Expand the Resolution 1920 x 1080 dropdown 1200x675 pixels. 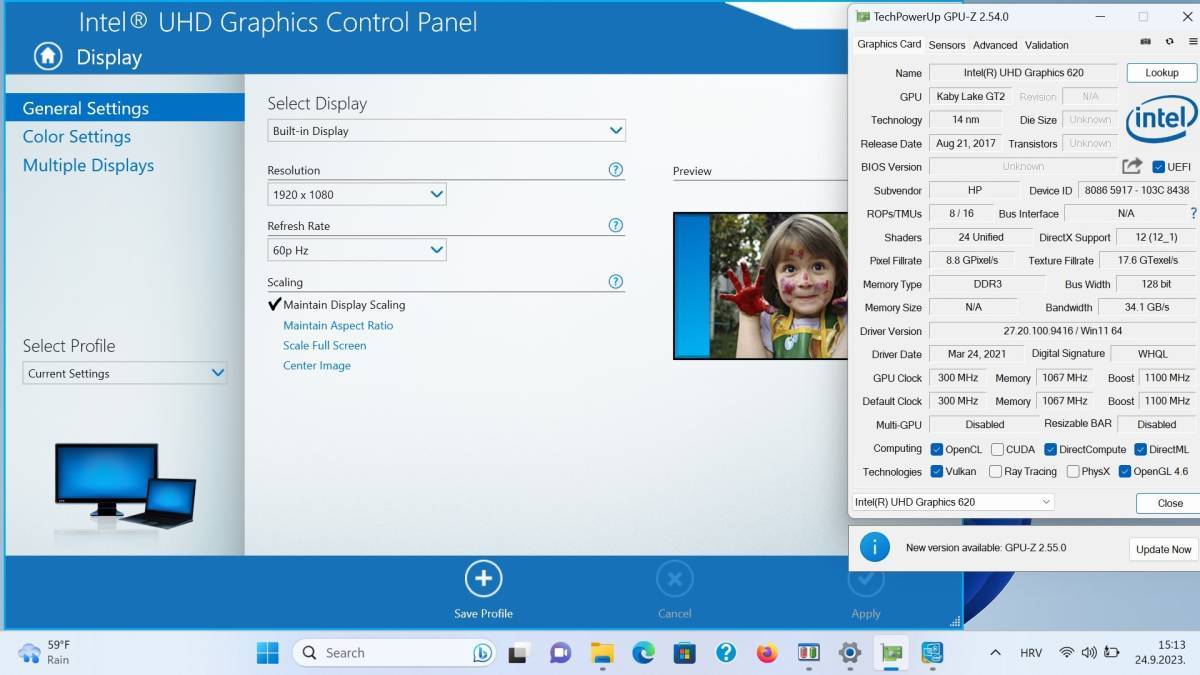coord(357,194)
